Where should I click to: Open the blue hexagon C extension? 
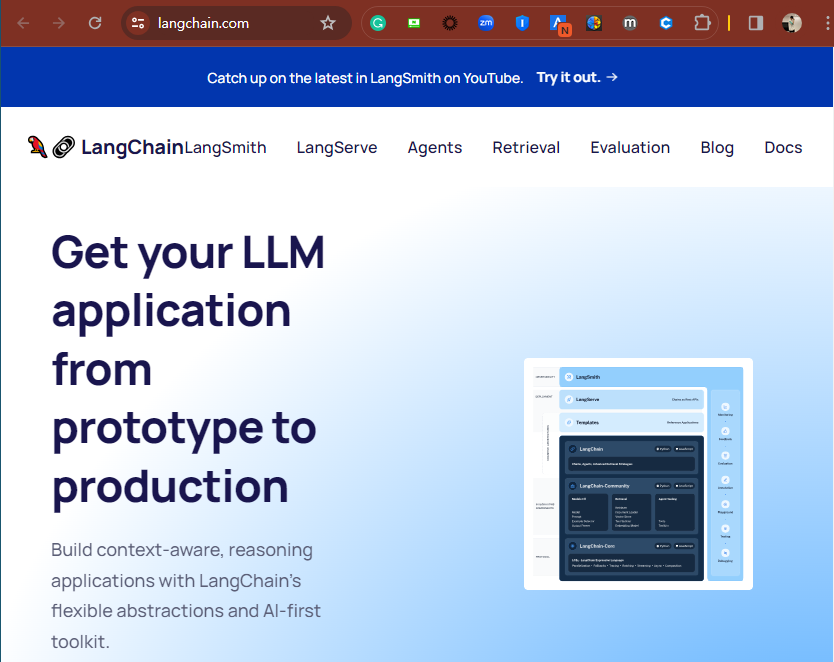pos(666,23)
